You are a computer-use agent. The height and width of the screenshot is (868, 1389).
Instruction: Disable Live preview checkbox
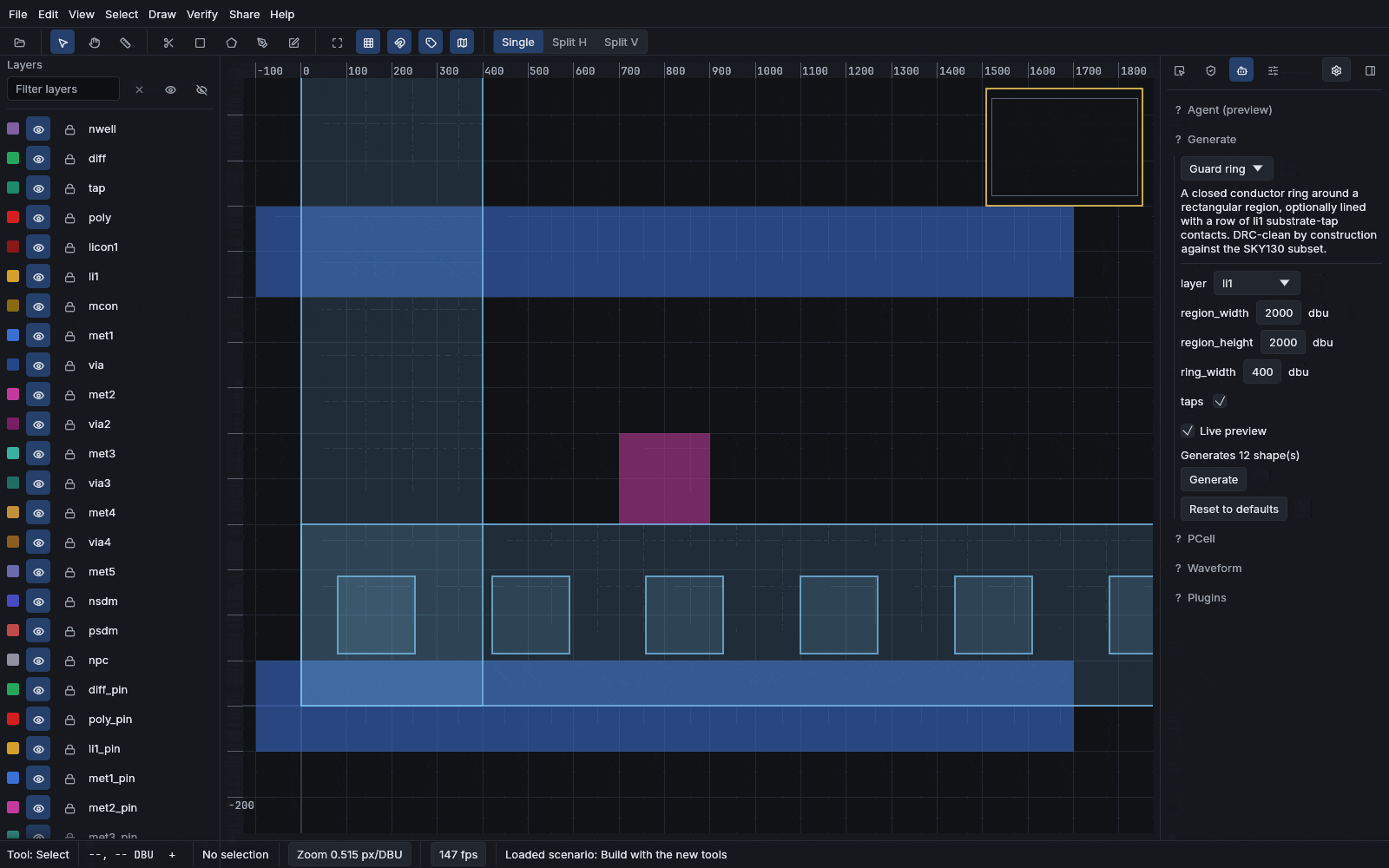(x=1188, y=431)
